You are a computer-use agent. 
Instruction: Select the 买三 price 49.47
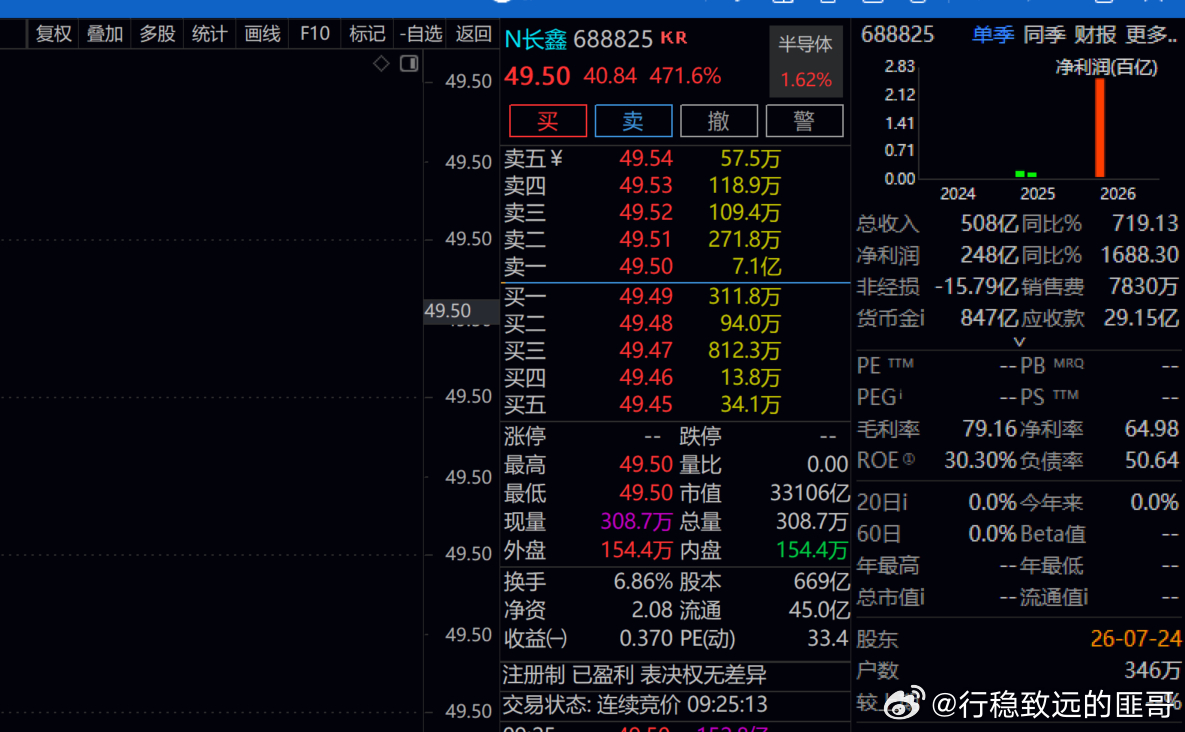coord(645,351)
